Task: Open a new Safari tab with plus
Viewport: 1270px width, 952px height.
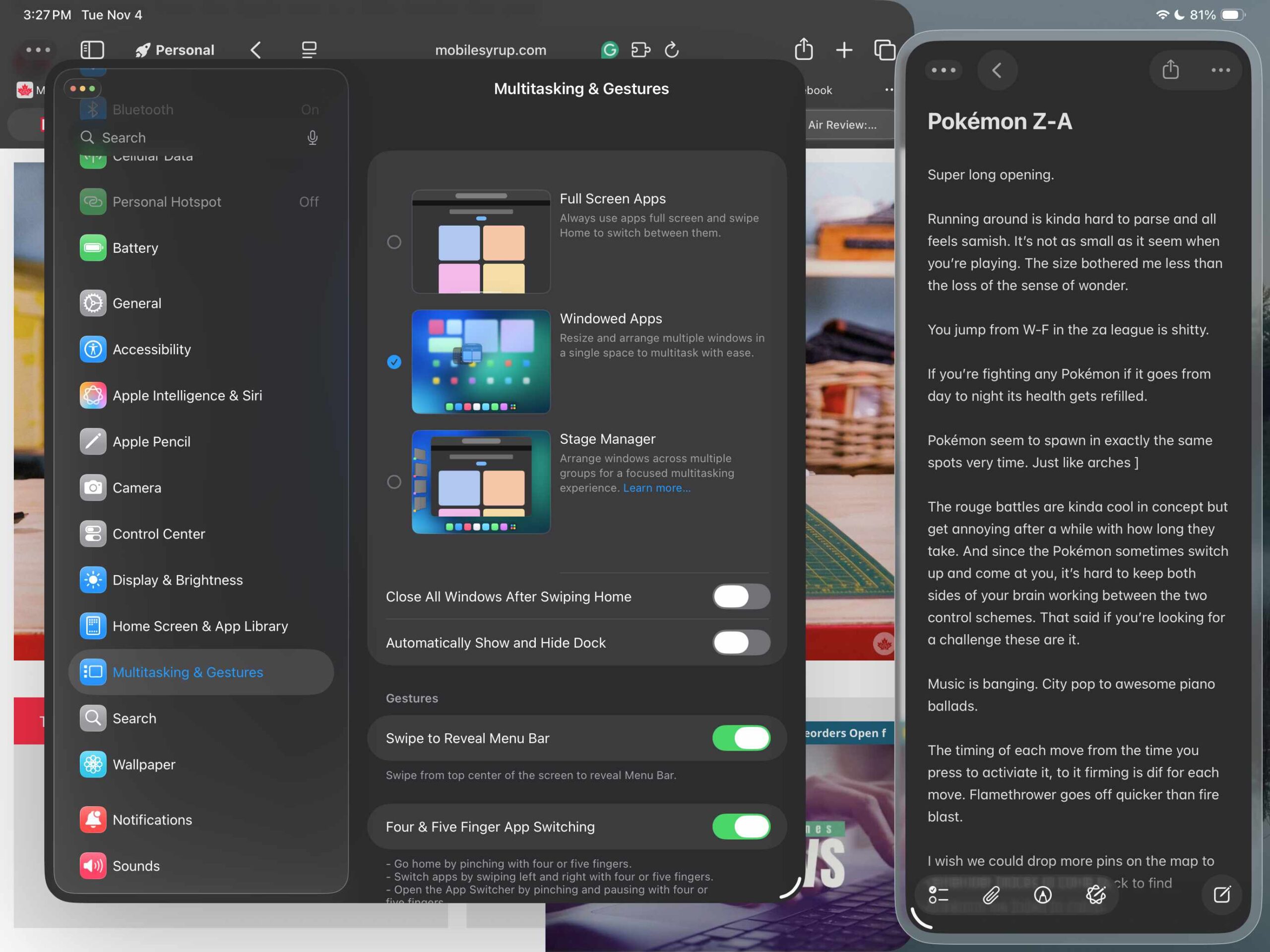Action: [843, 50]
